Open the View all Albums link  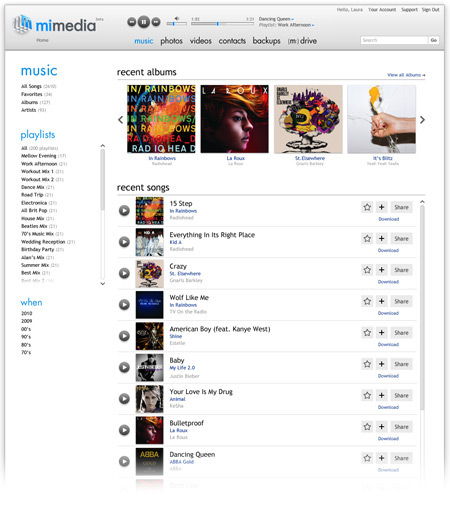click(406, 75)
